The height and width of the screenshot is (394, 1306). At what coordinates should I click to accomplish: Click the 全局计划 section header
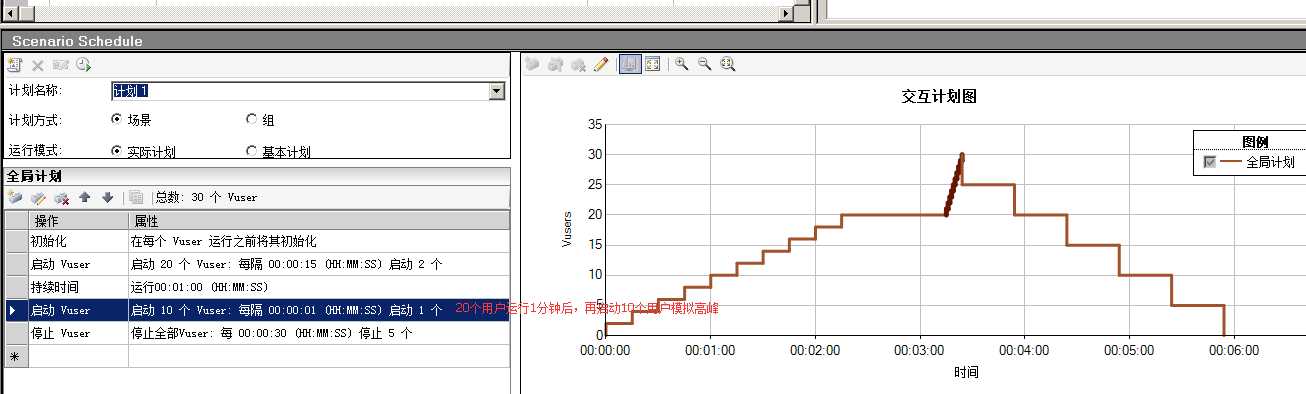coord(33,176)
